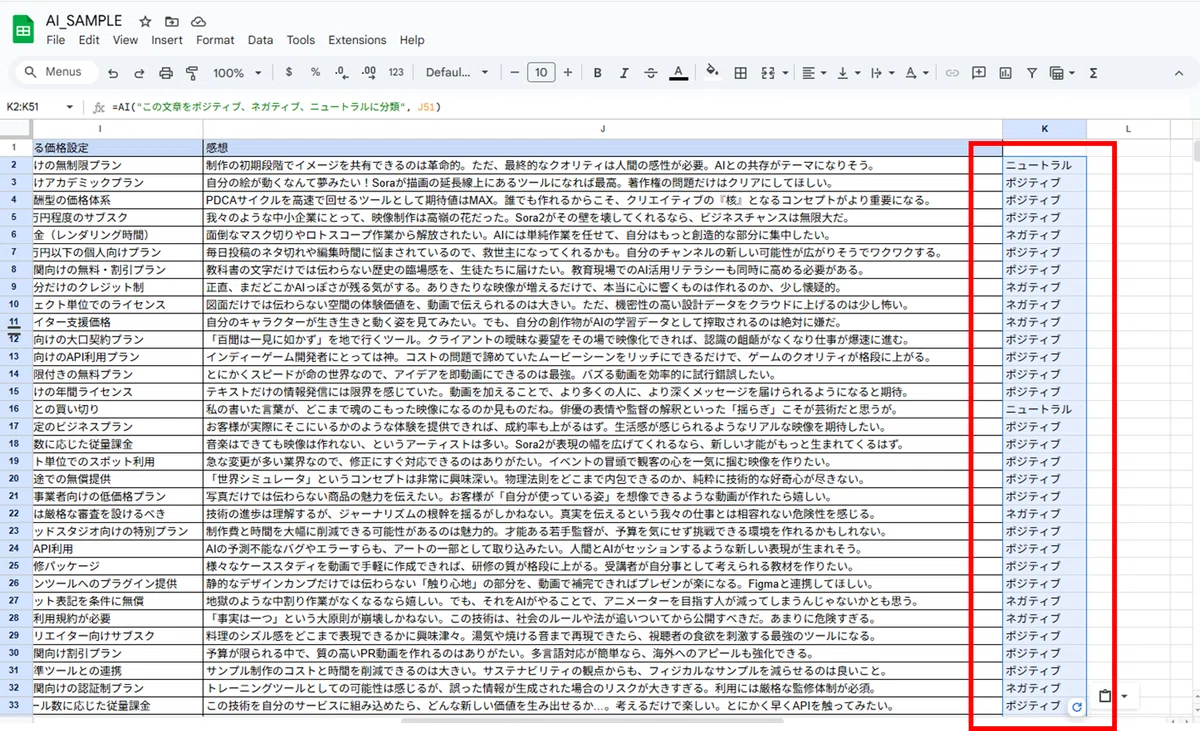
Task: Click the Menus search box
Action: click(54, 72)
